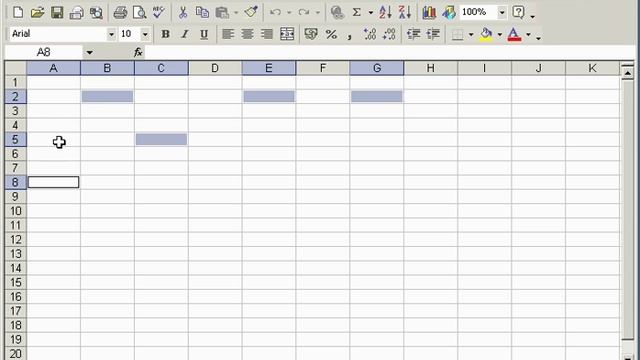The image size is (640, 360).
Task: Apply Percent style icon
Action: coord(331,34)
